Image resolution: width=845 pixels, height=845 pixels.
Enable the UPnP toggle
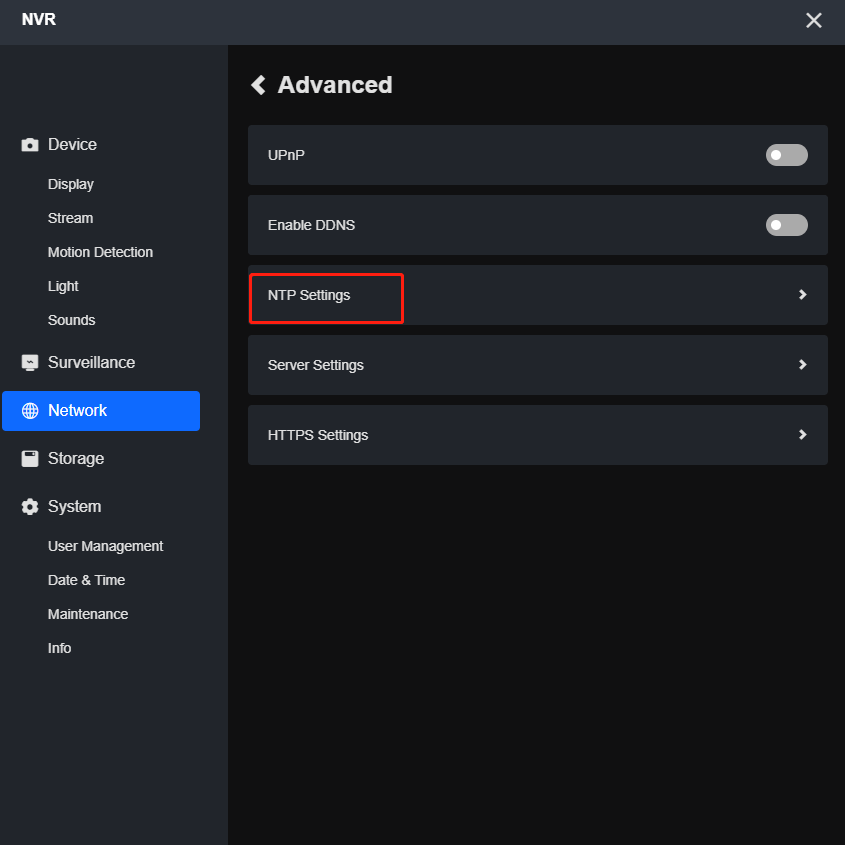tap(786, 155)
